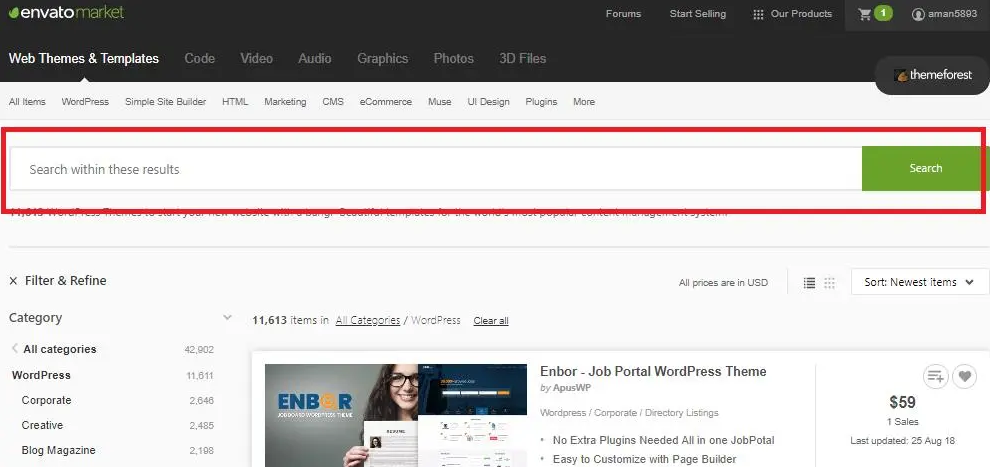Open Simple Site Builder menu item
This screenshot has height=467, width=990.
click(165, 102)
